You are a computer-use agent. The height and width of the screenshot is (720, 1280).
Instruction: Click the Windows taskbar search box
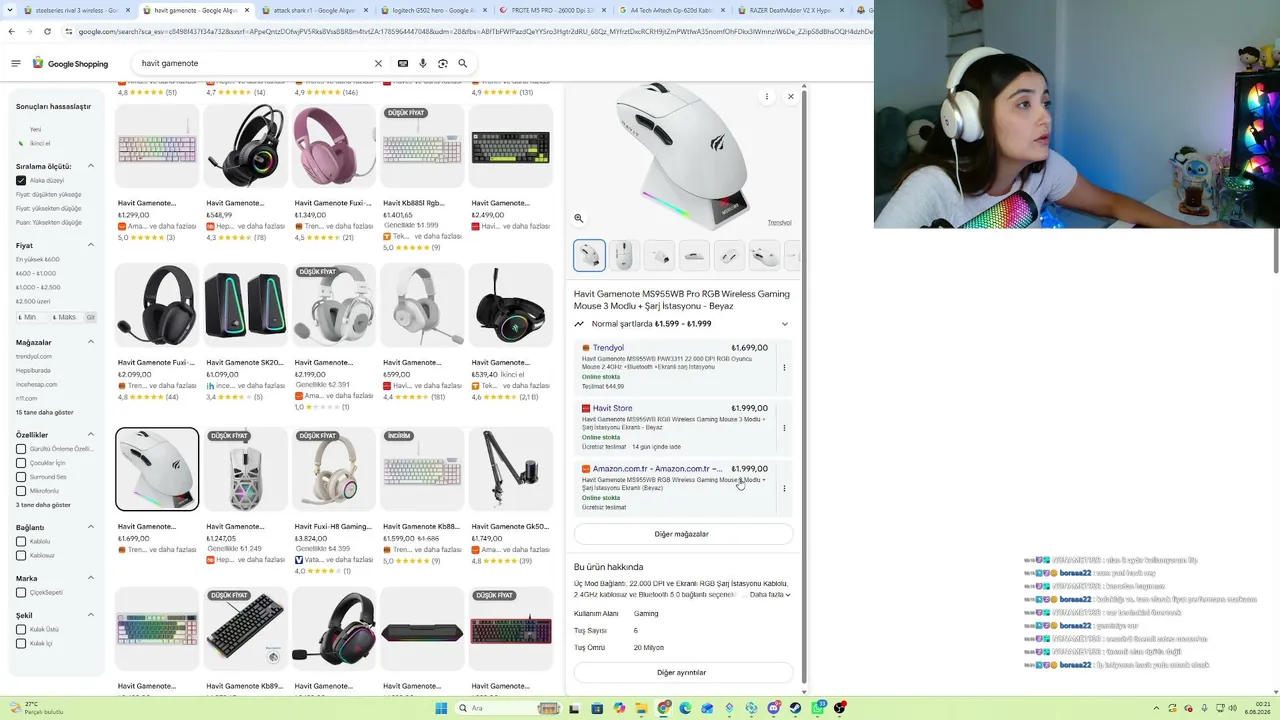[x=508, y=708]
